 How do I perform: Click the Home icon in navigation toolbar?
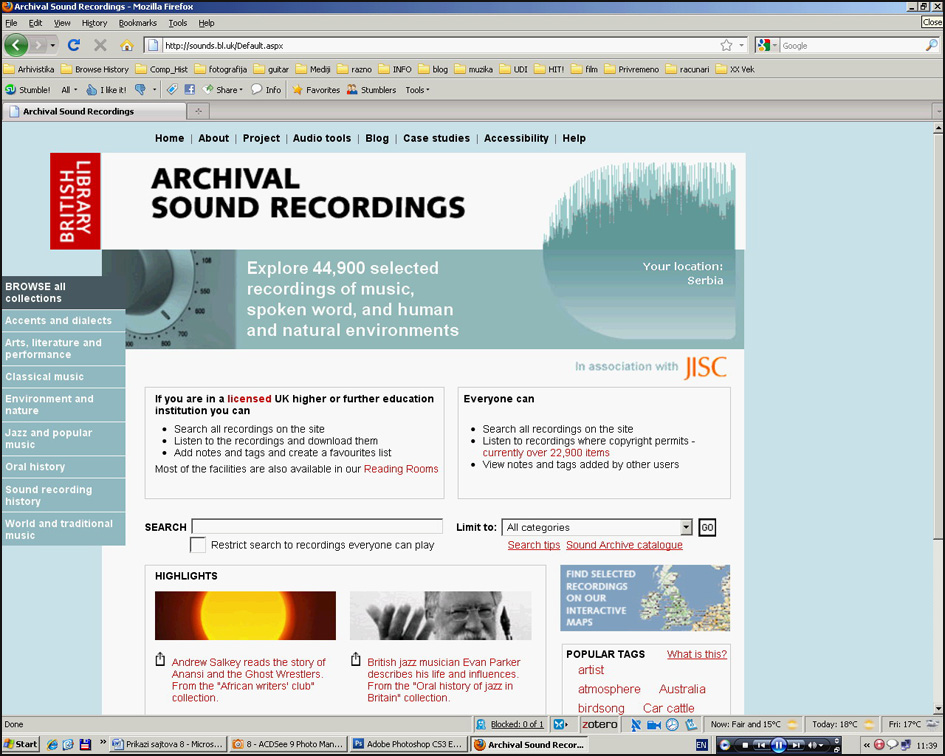coord(126,45)
